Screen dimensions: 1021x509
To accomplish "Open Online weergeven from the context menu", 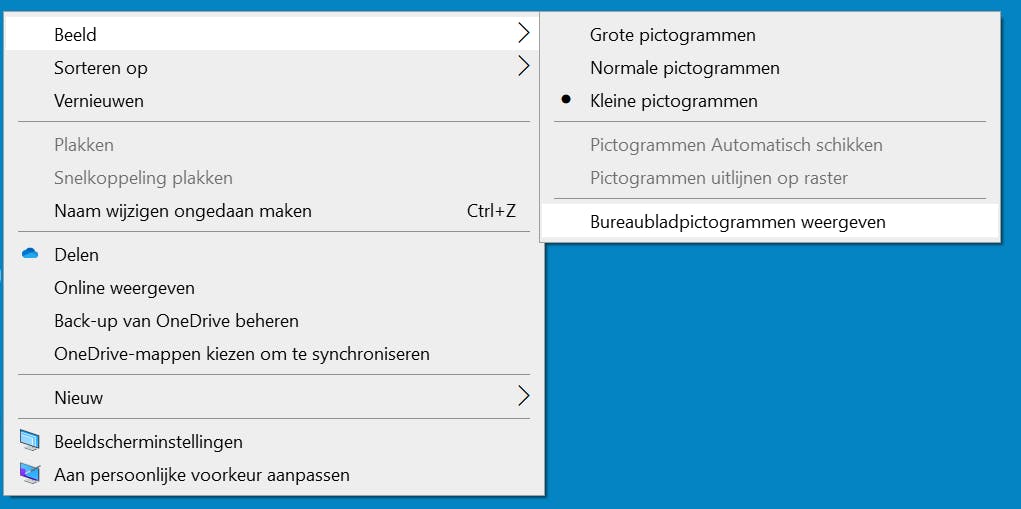I will click(124, 288).
